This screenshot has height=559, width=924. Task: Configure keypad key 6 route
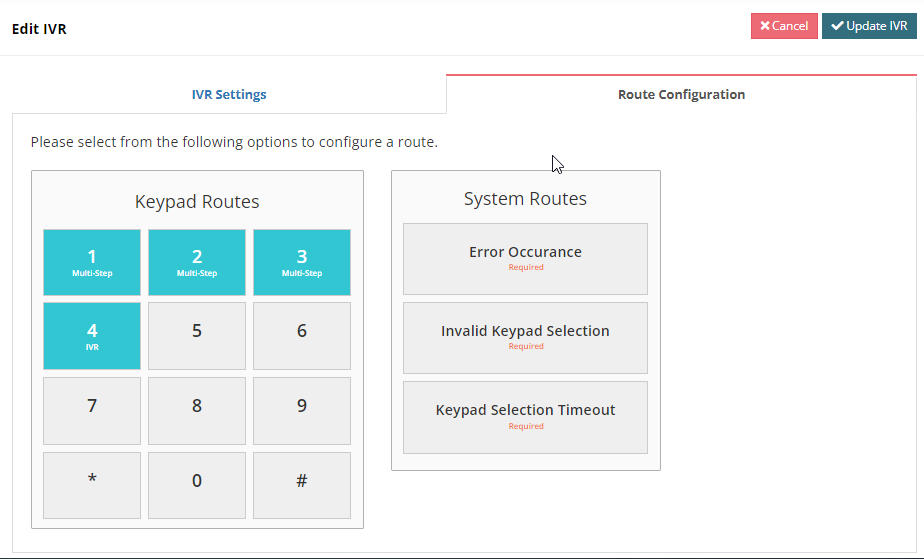click(x=302, y=336)
